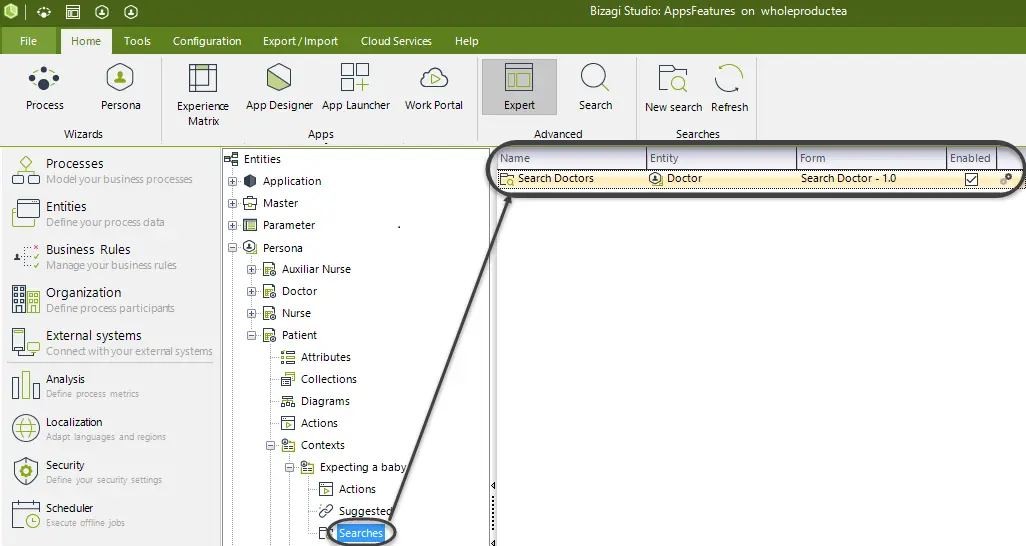
Task: Create a New search
Action: click(673, 89)
